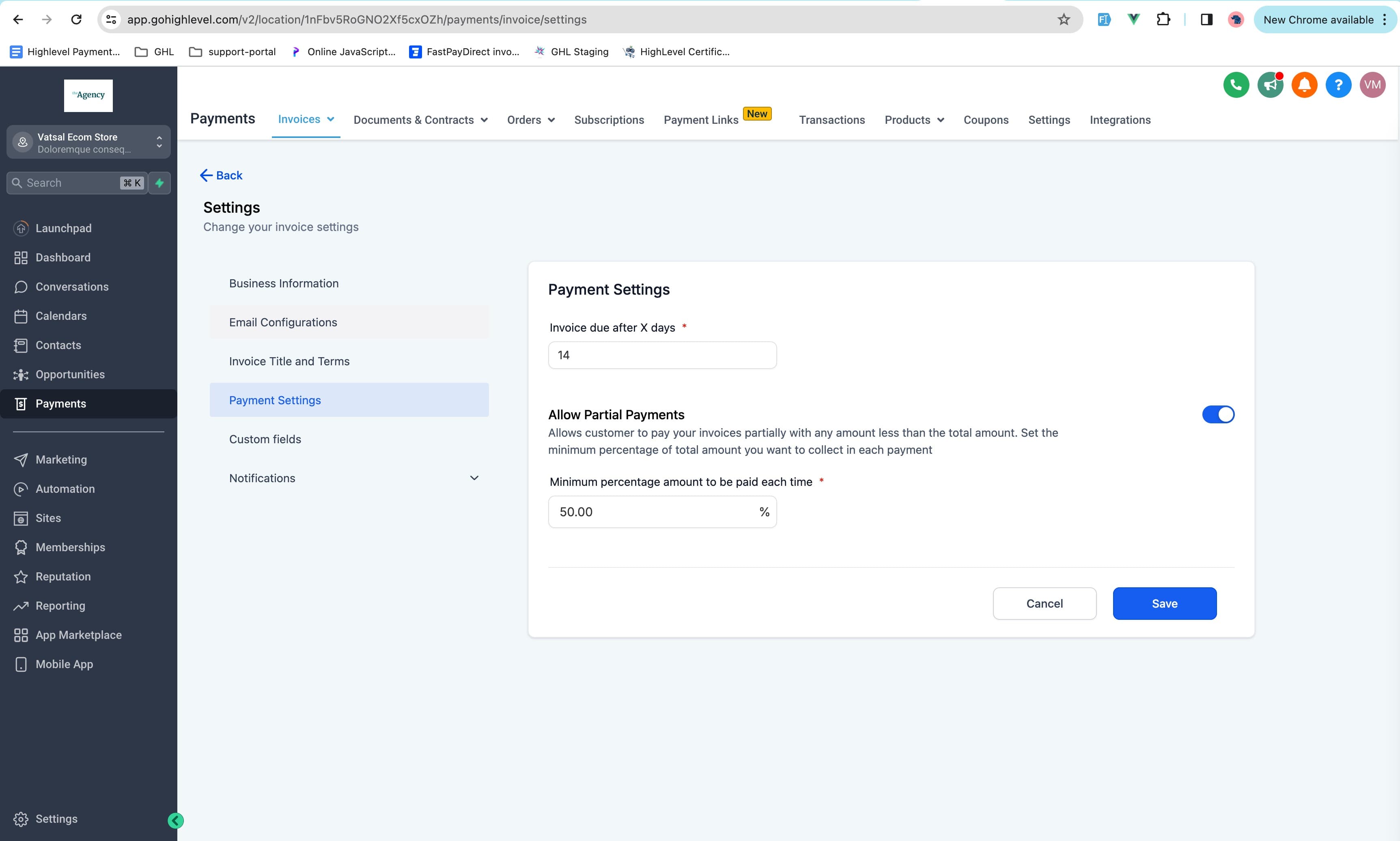Screen dimensions: 1400x841
Task: Open the Subscriptions tab
Action: click(x=609, y=120)
